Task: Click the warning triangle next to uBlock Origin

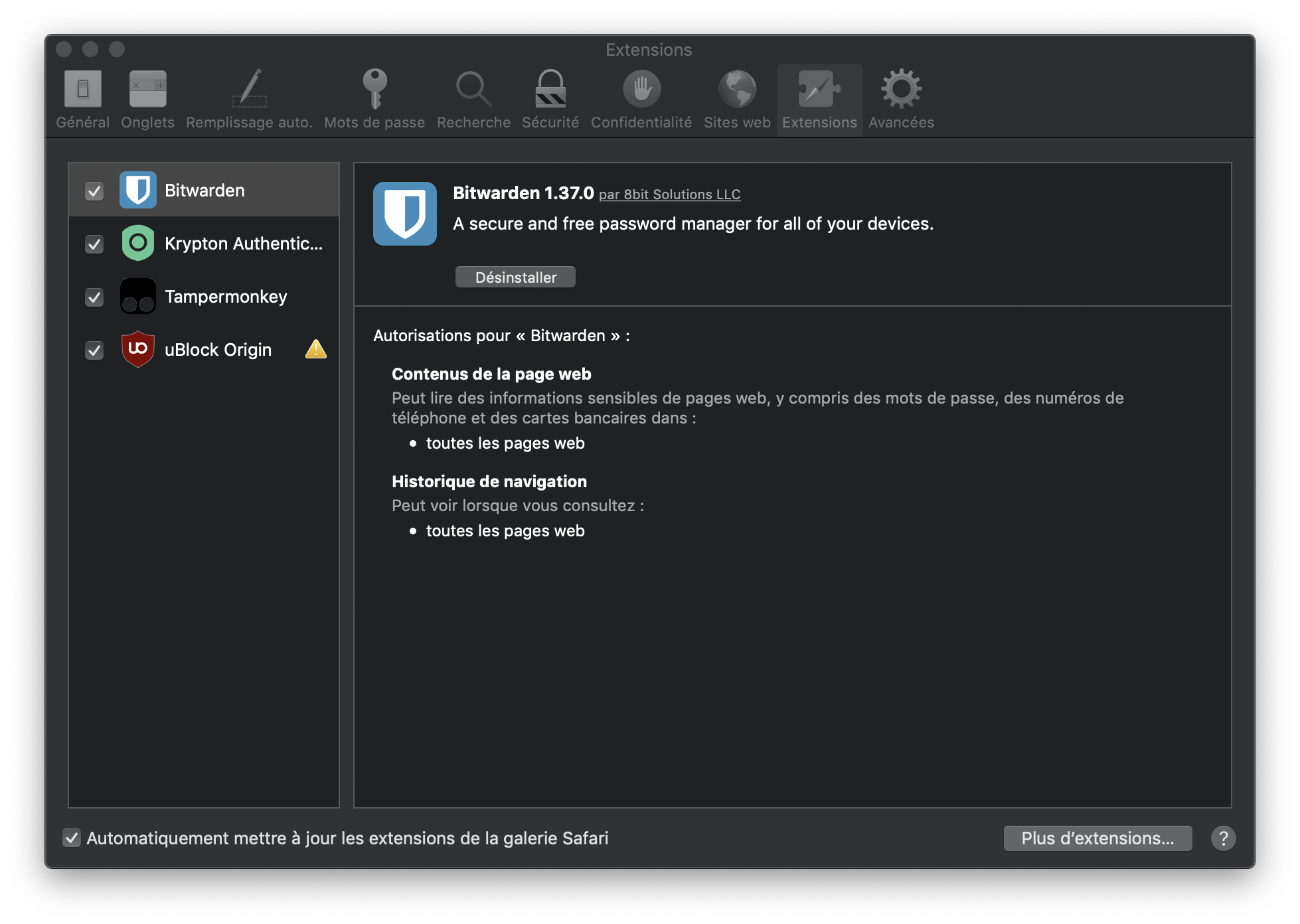Action: pos(315,349)
